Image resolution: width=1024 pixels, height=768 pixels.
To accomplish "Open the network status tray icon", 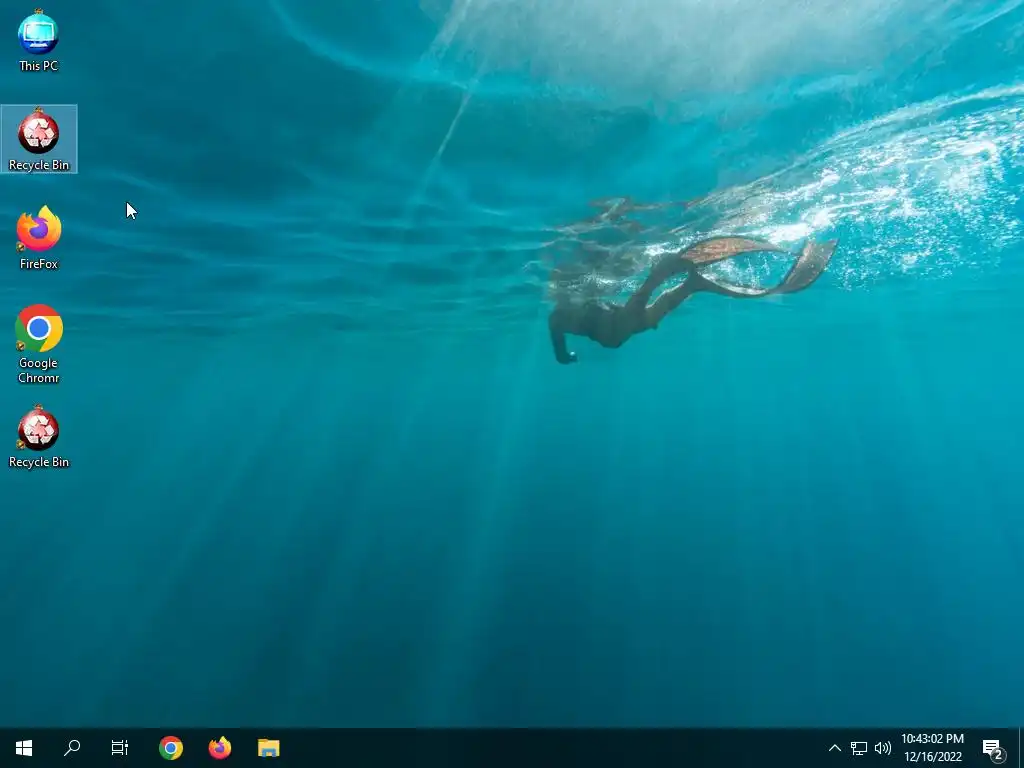I will tap(859, 748).
